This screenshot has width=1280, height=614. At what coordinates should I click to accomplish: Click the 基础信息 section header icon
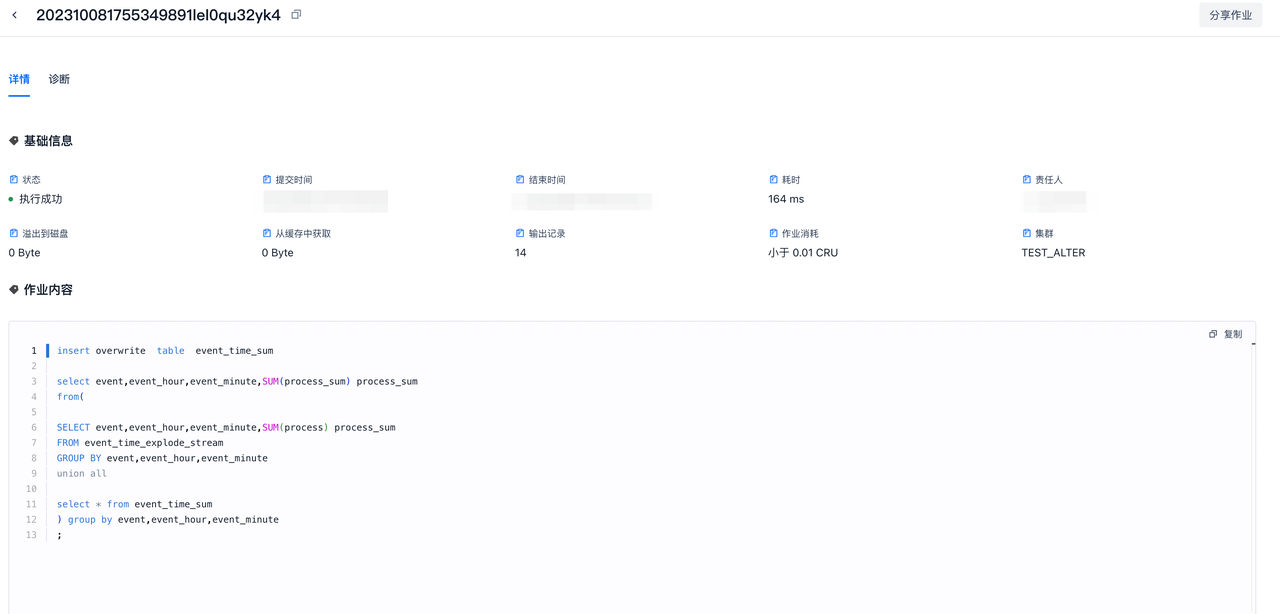click(14, 141)
